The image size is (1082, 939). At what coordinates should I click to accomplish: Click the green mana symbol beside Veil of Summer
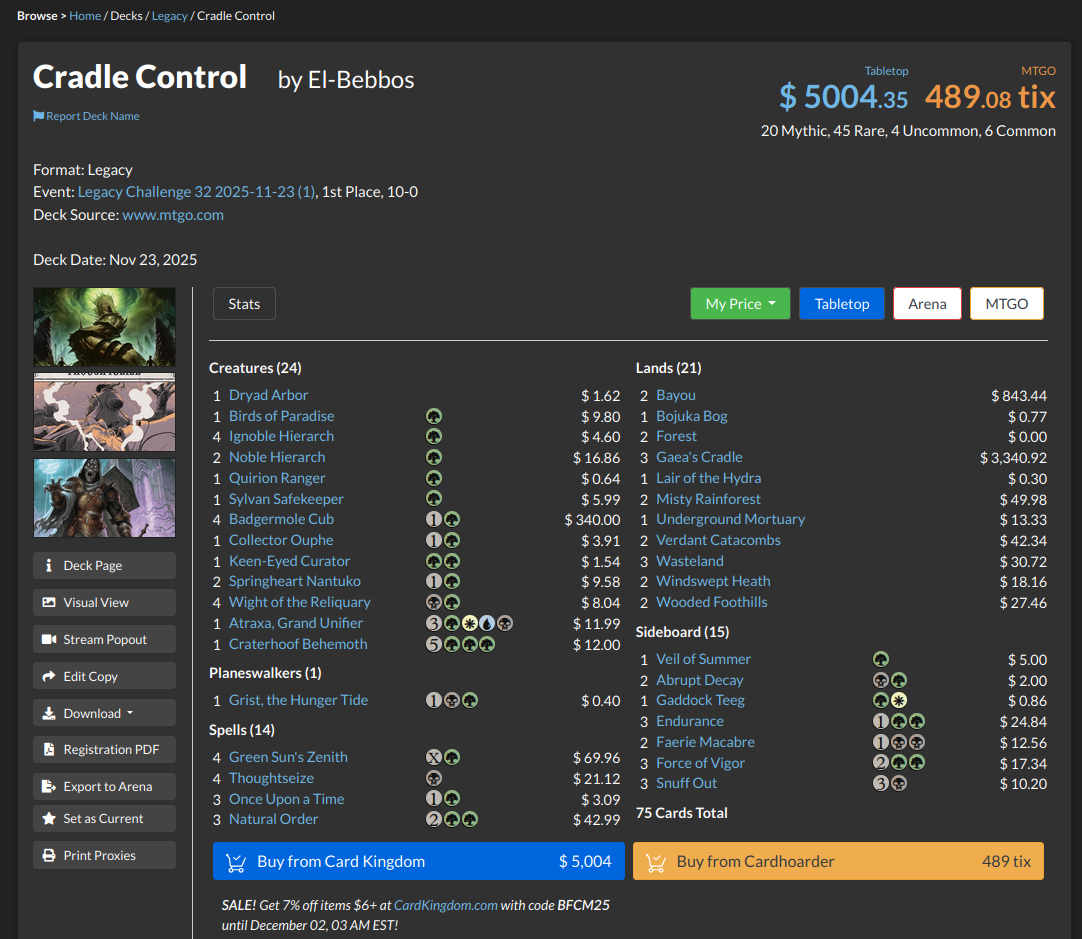click(881, 660)
